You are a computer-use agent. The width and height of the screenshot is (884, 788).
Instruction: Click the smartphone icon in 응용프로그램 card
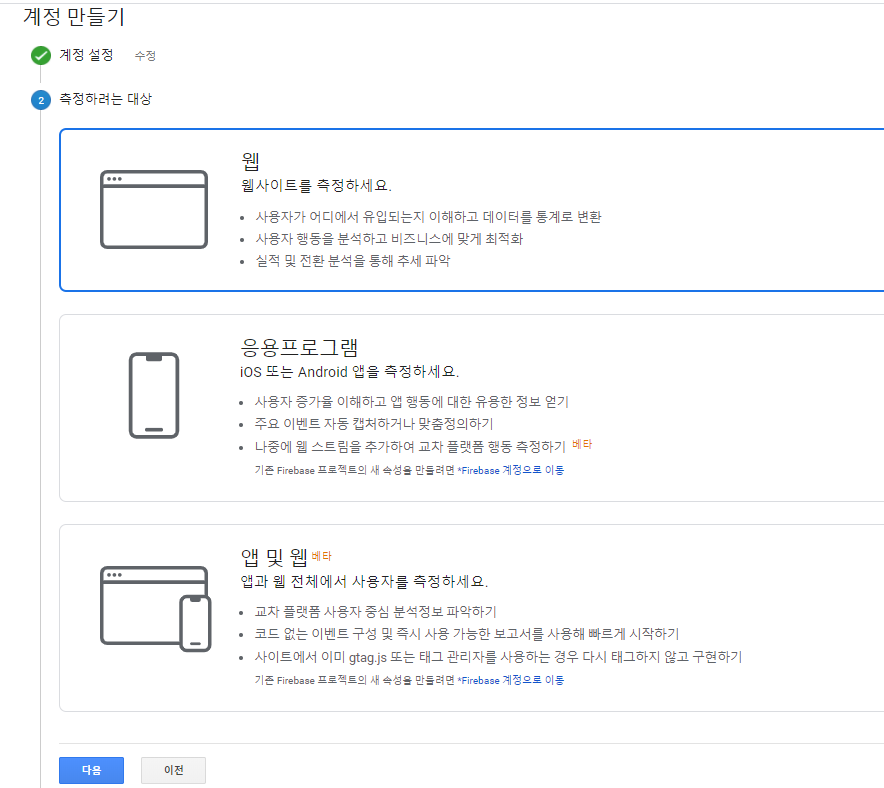pos(154,395)
